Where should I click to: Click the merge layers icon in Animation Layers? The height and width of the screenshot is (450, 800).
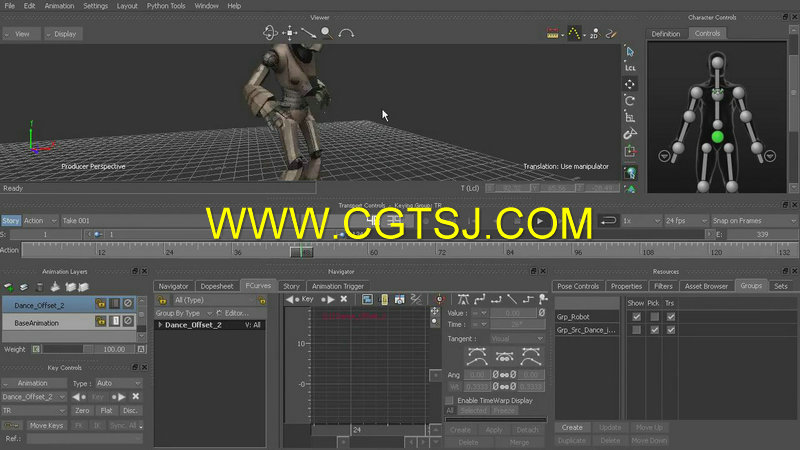coord(55,287)
